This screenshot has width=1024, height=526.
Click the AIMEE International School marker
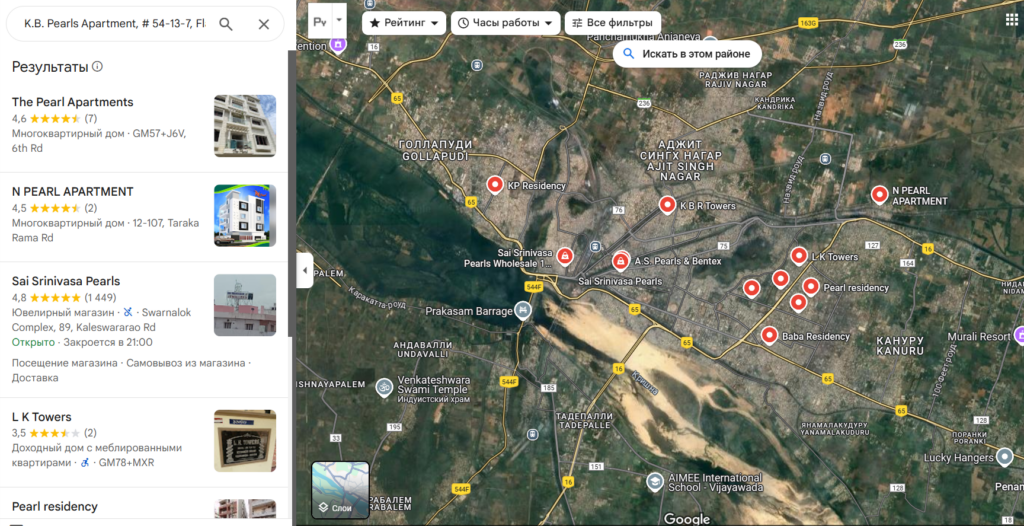(654, 482)
